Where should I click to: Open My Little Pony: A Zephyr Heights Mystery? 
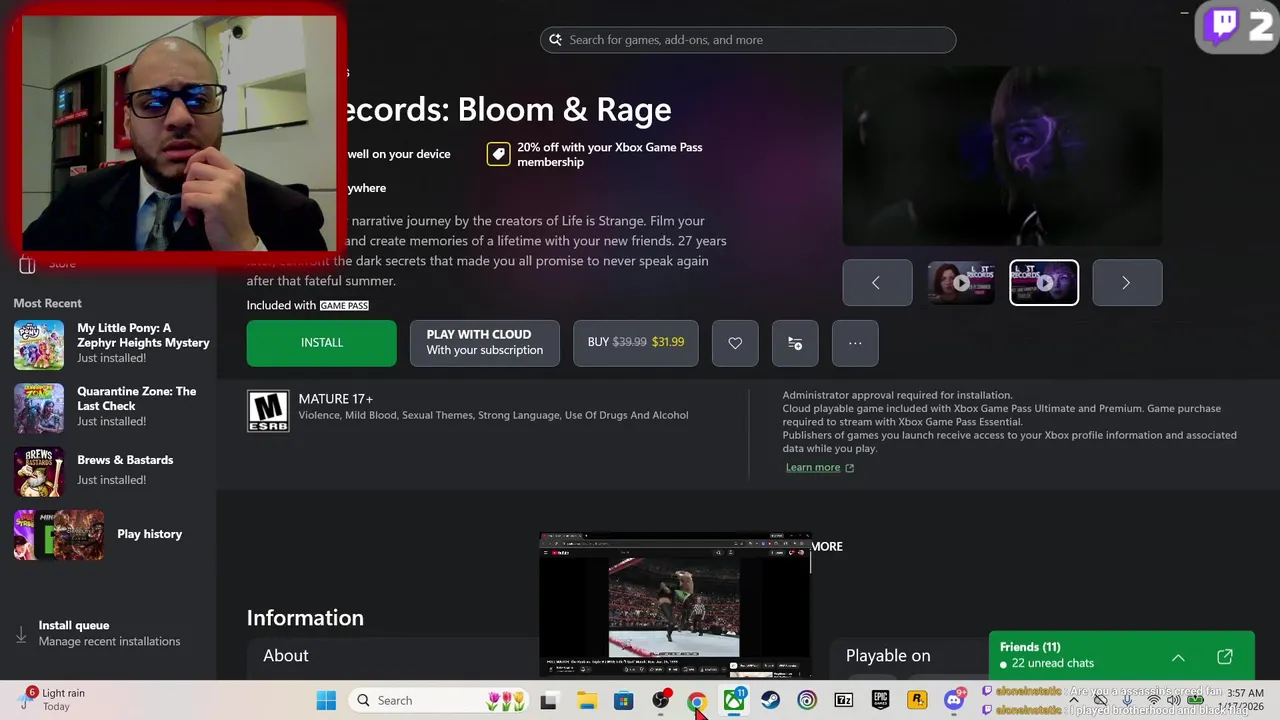[112, 343]
